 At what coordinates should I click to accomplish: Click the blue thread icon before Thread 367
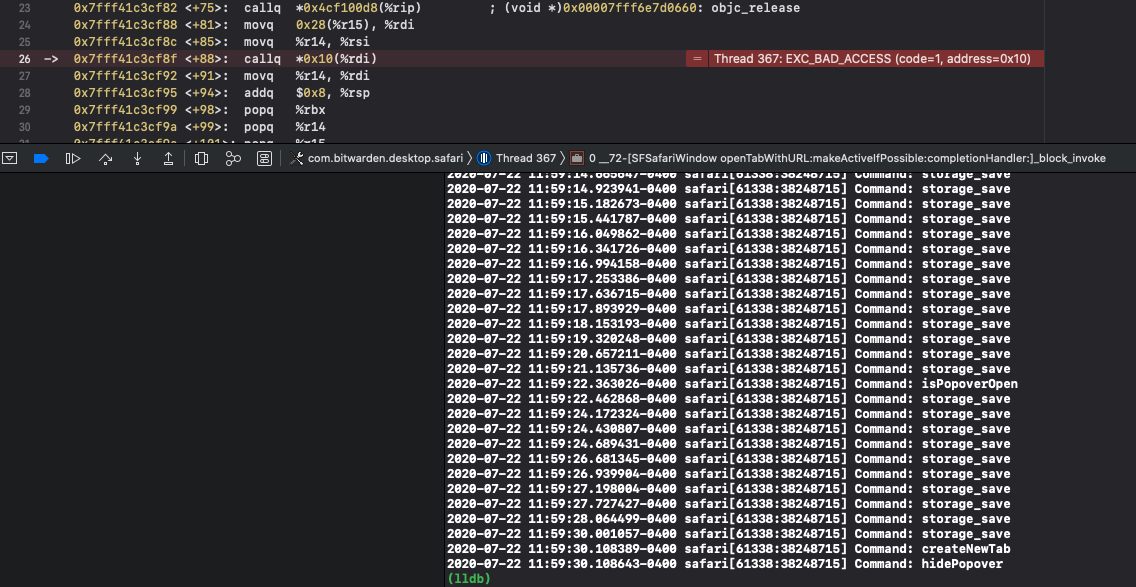click(484, 158)
